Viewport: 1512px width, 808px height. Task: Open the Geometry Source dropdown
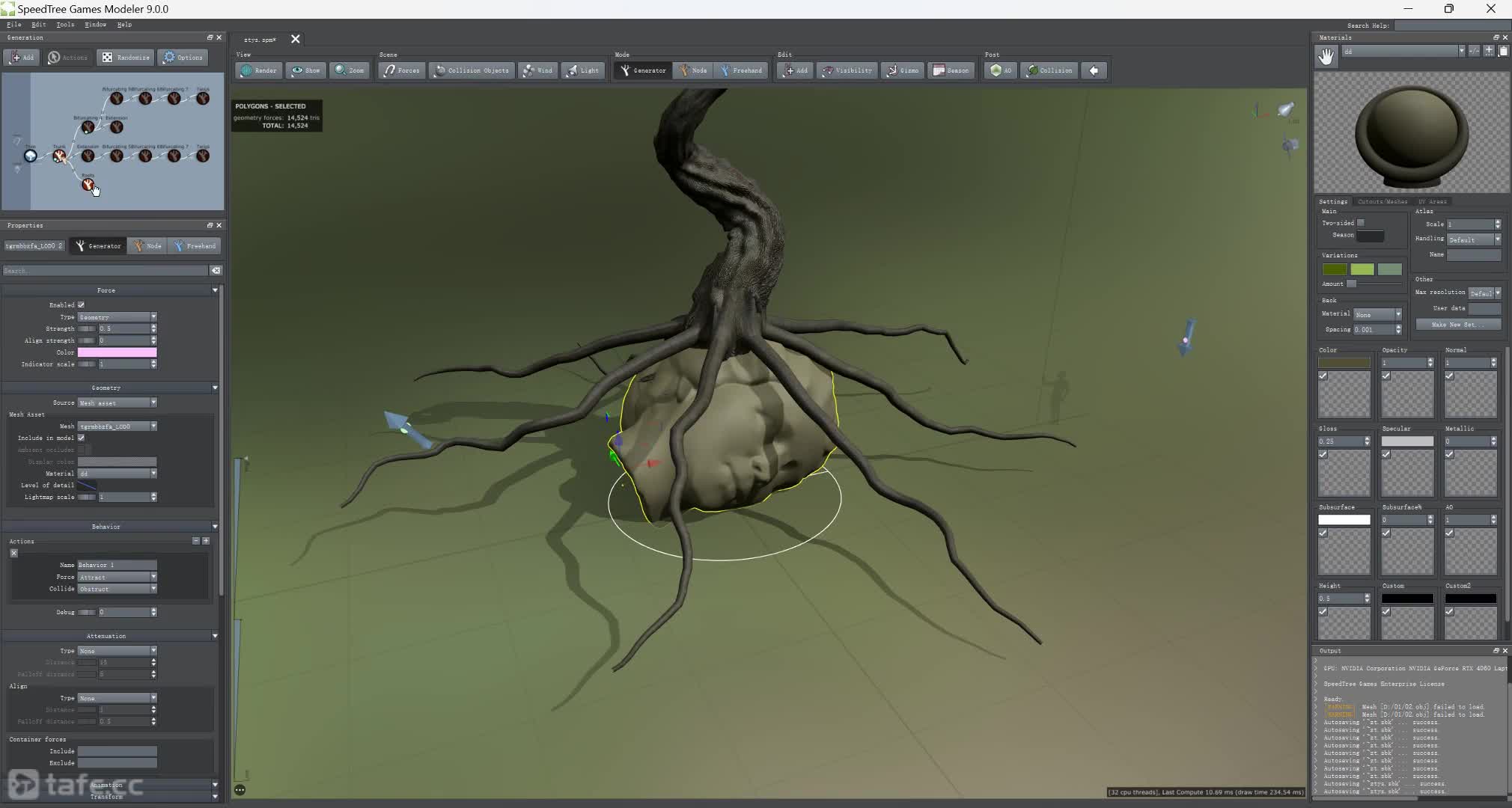[118, 403]
